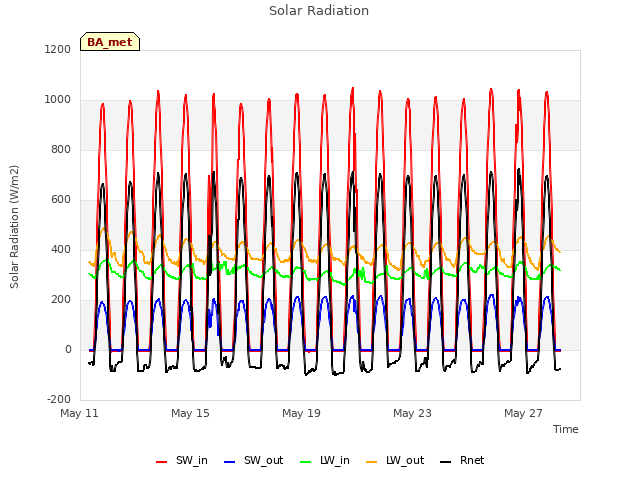Click the 0 y-axis tick label
The height and width of the screenshot is (480, 640).
point(68,349)
